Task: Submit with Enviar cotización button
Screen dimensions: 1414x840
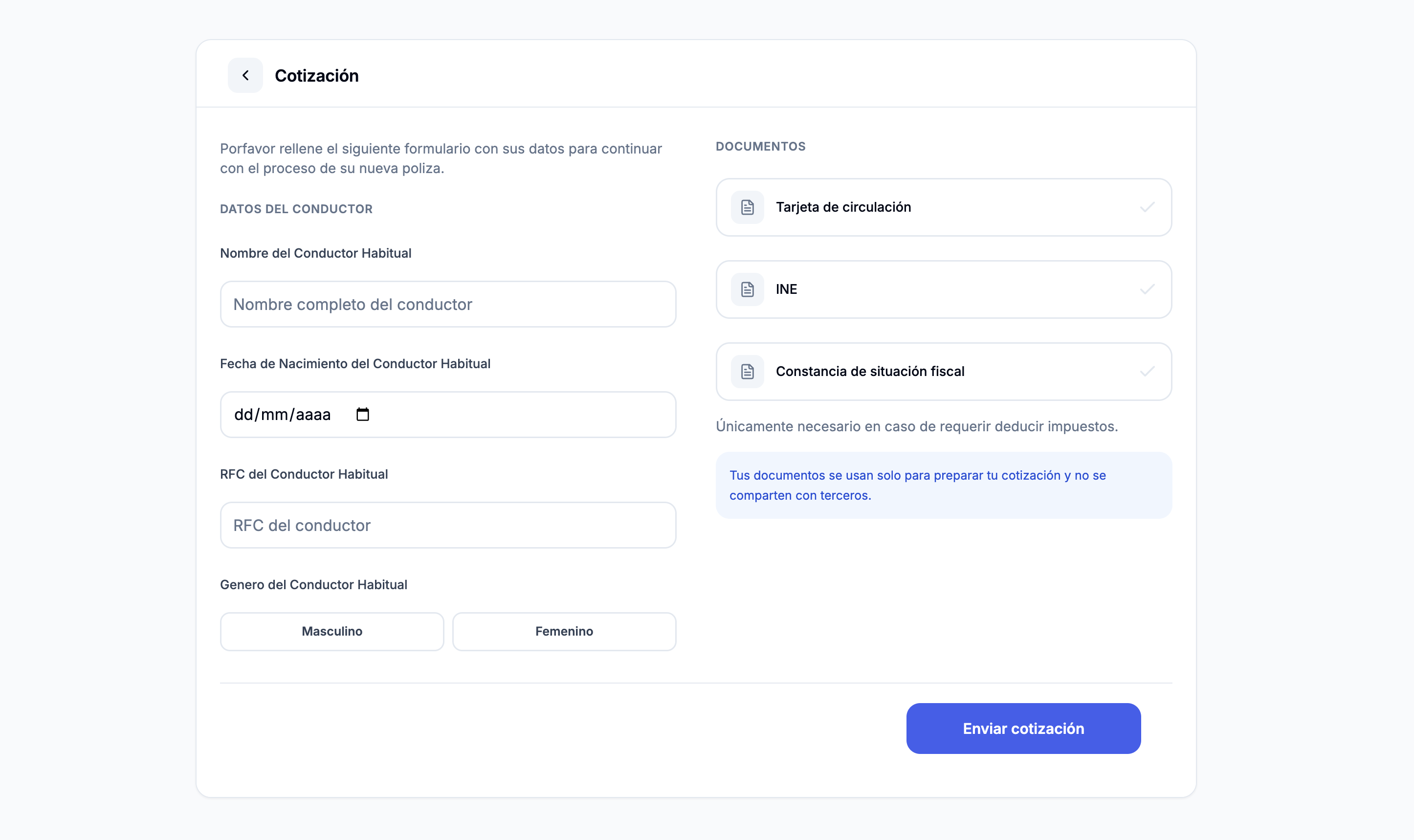Action: (1023, 728)
